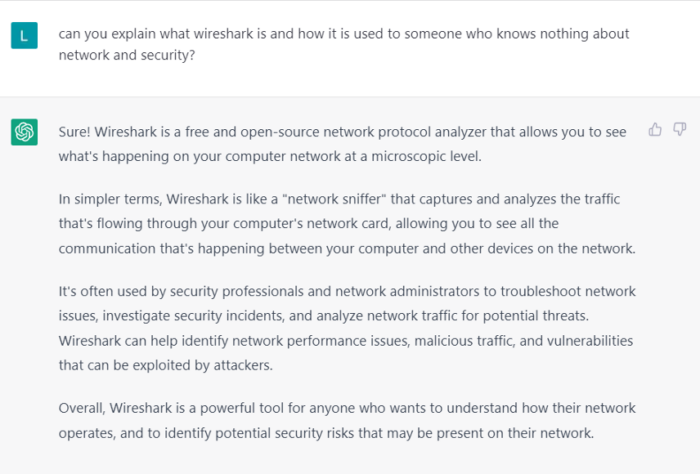Click the thumbs up icon
The image size is (700, 474).
655,129
